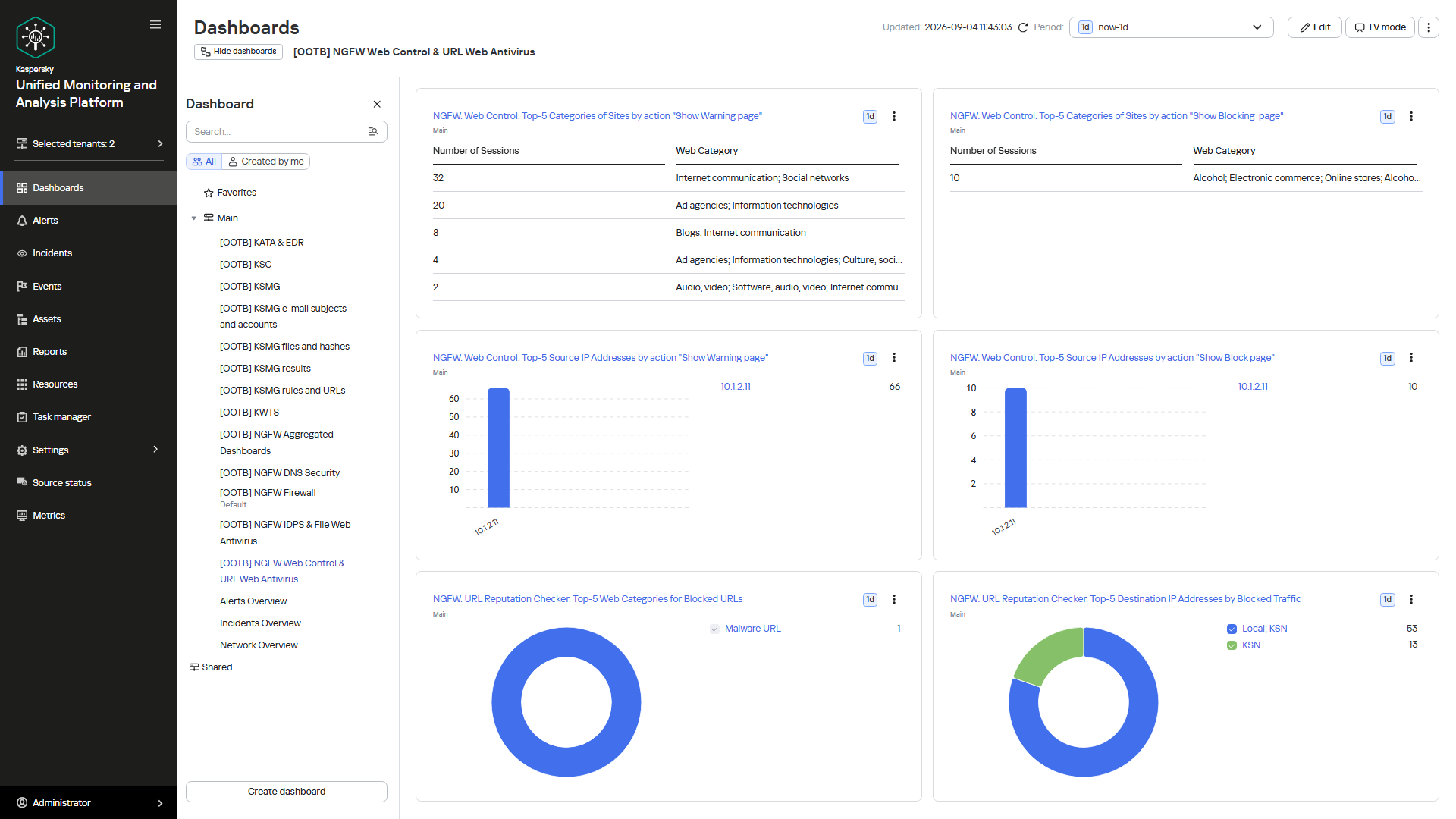Click the Resources grid icon in sidebar
The width and height of the screenshot is (1456, 819).
coord(22,384)
